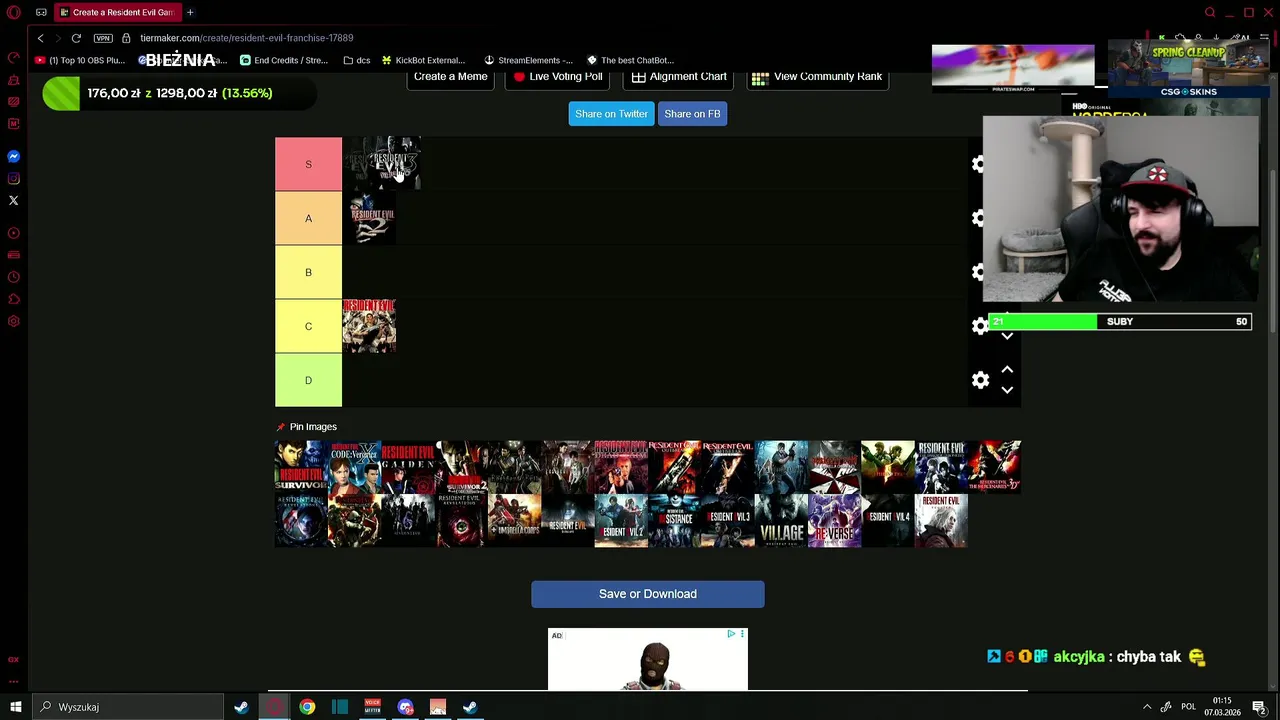Click Save or Download button

pos(648,594)
